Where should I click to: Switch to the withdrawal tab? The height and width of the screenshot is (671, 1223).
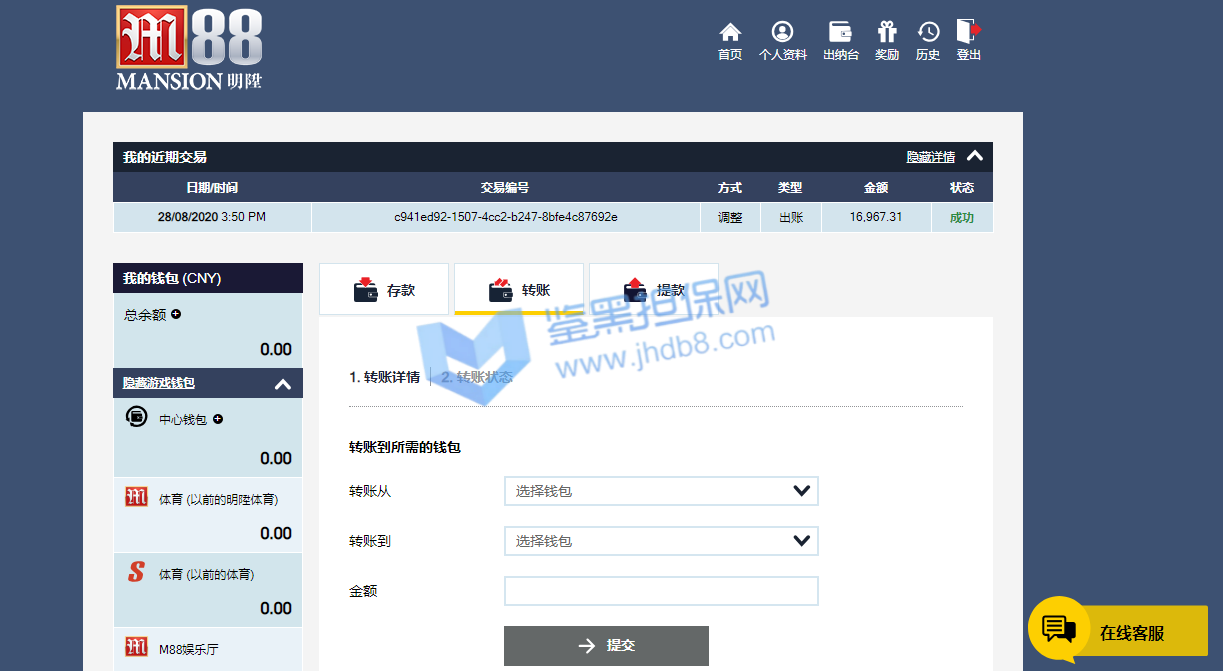(654, 290)
